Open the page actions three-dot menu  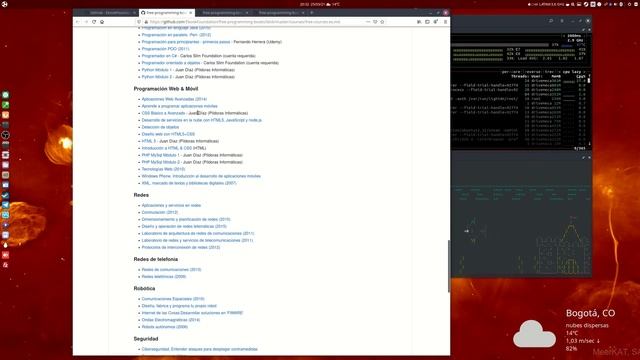coord(368,22)
